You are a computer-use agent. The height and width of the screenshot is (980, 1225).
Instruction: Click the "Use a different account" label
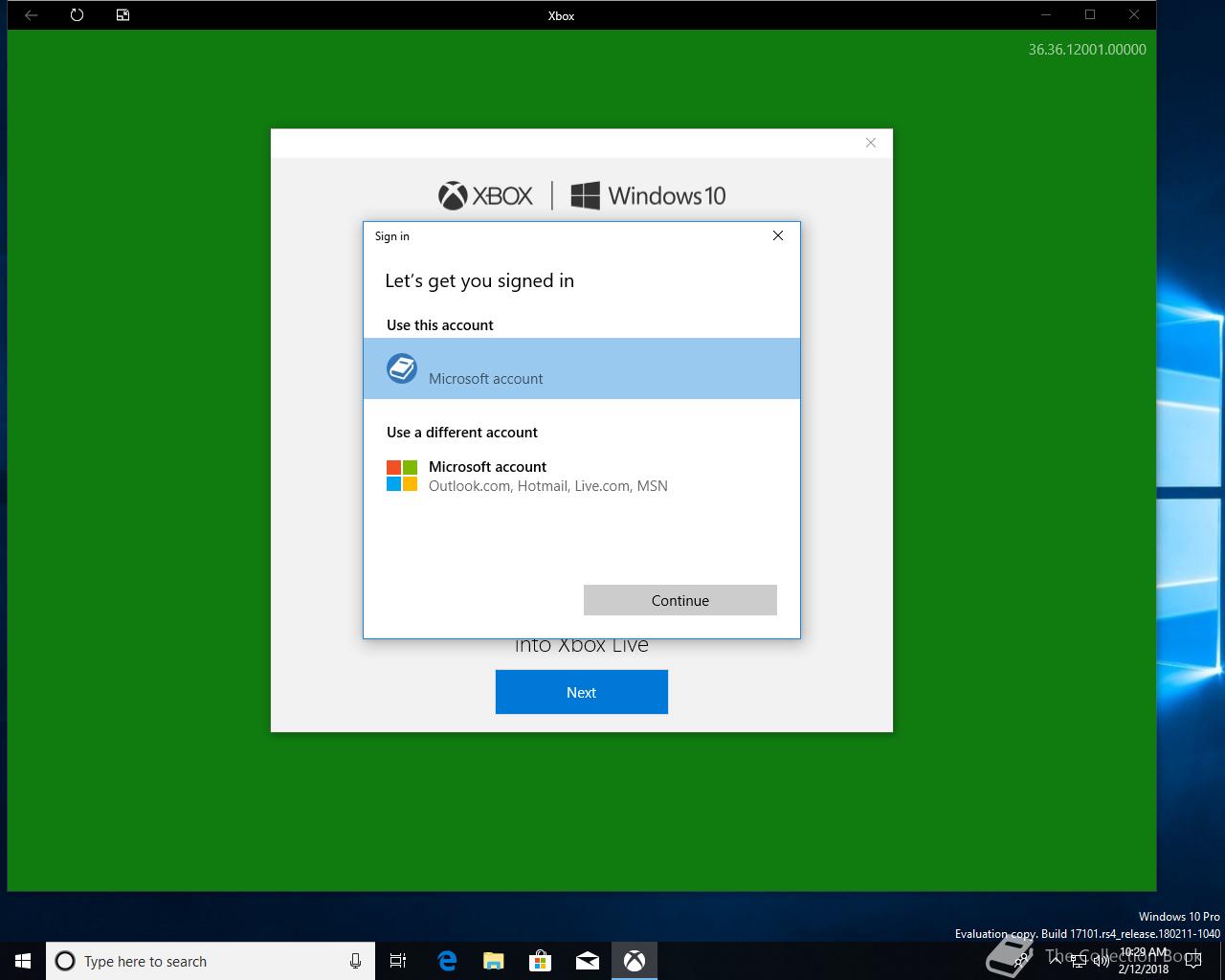click(x=462, y=432)
